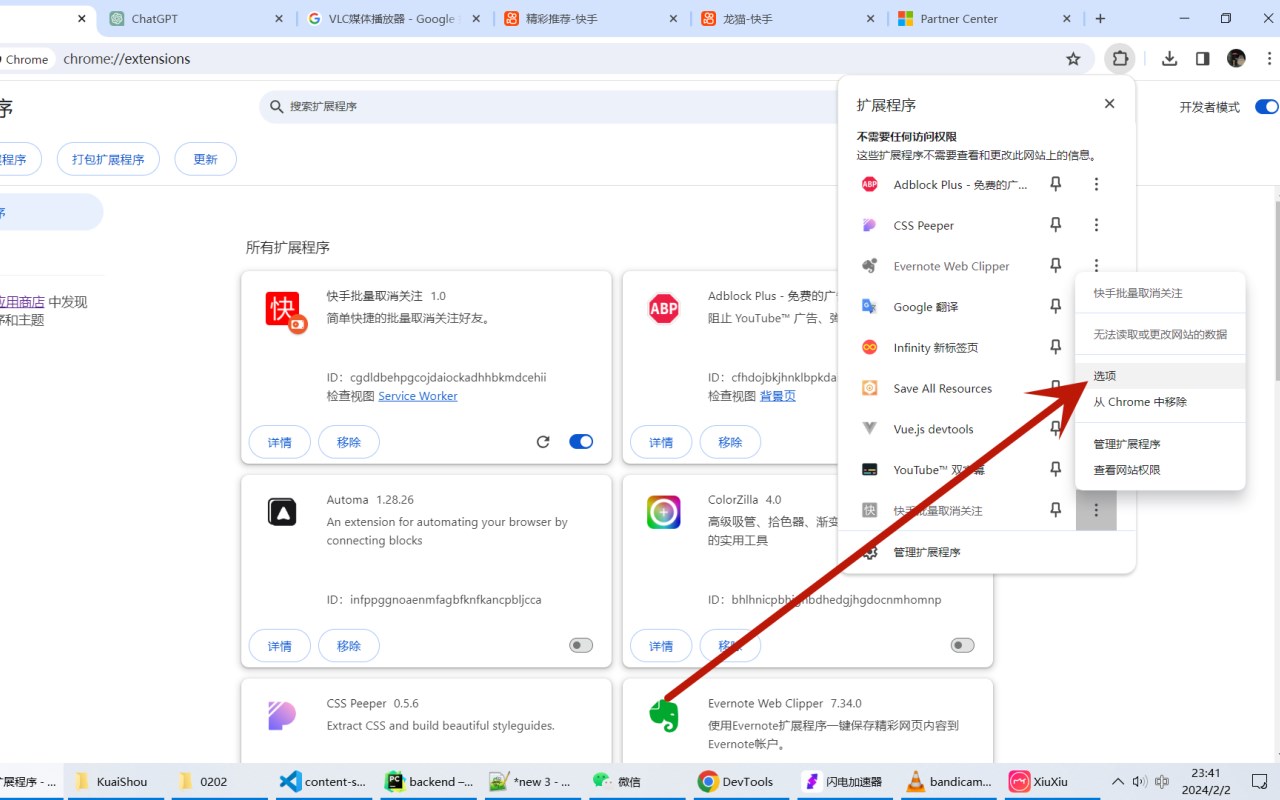Click 移除 on the 快手批量取消关注 card
The height and width of the screenshot is (800, 1280).
pyautogui.click(x=349, y=442)
